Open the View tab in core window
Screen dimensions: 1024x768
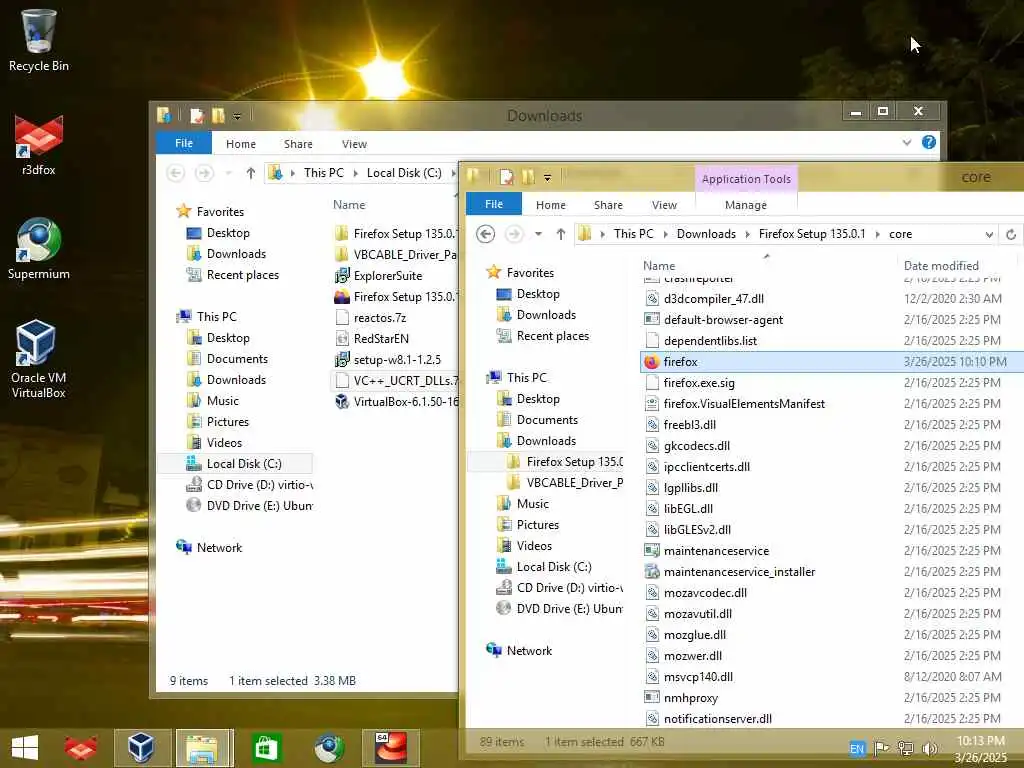(664, 205)
